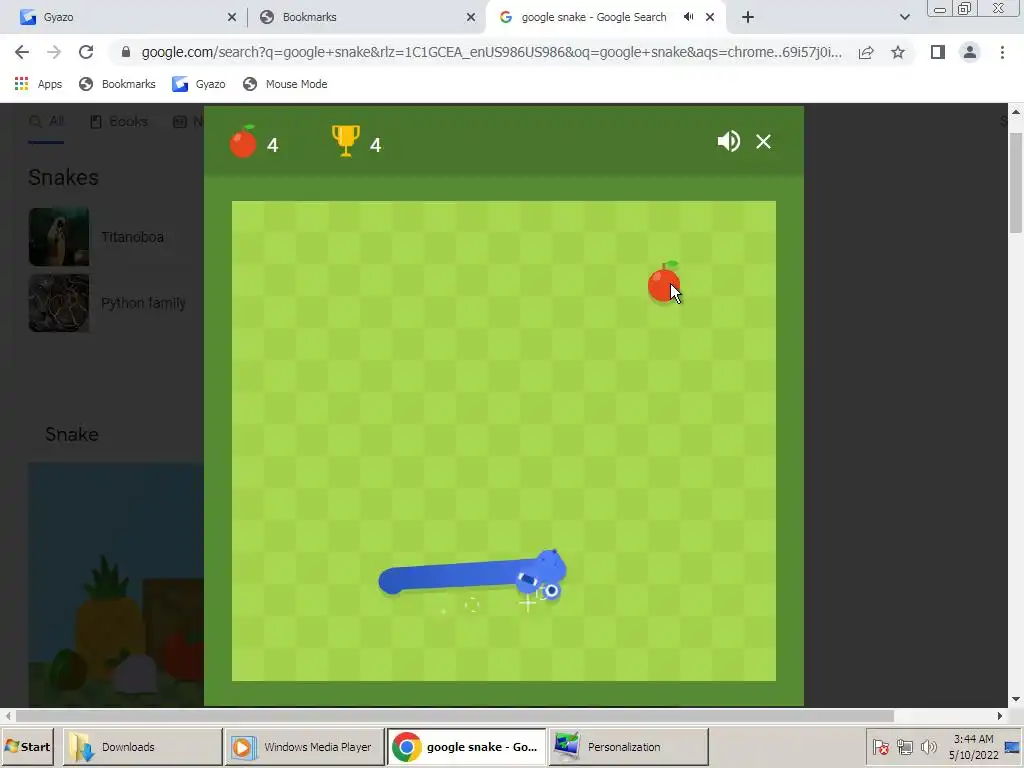
Task: Open the Python family thumbnail
Action: [59, 303]
